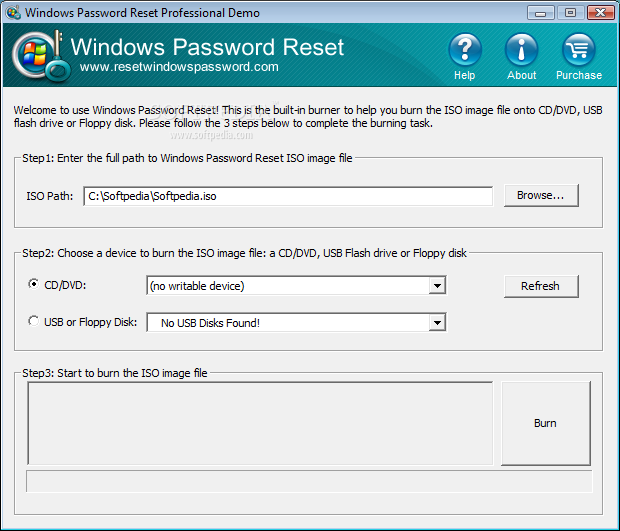The height and width of the screenshot is (531, 620).
Task: Click the Burn button
Action: tap(546, 423)
